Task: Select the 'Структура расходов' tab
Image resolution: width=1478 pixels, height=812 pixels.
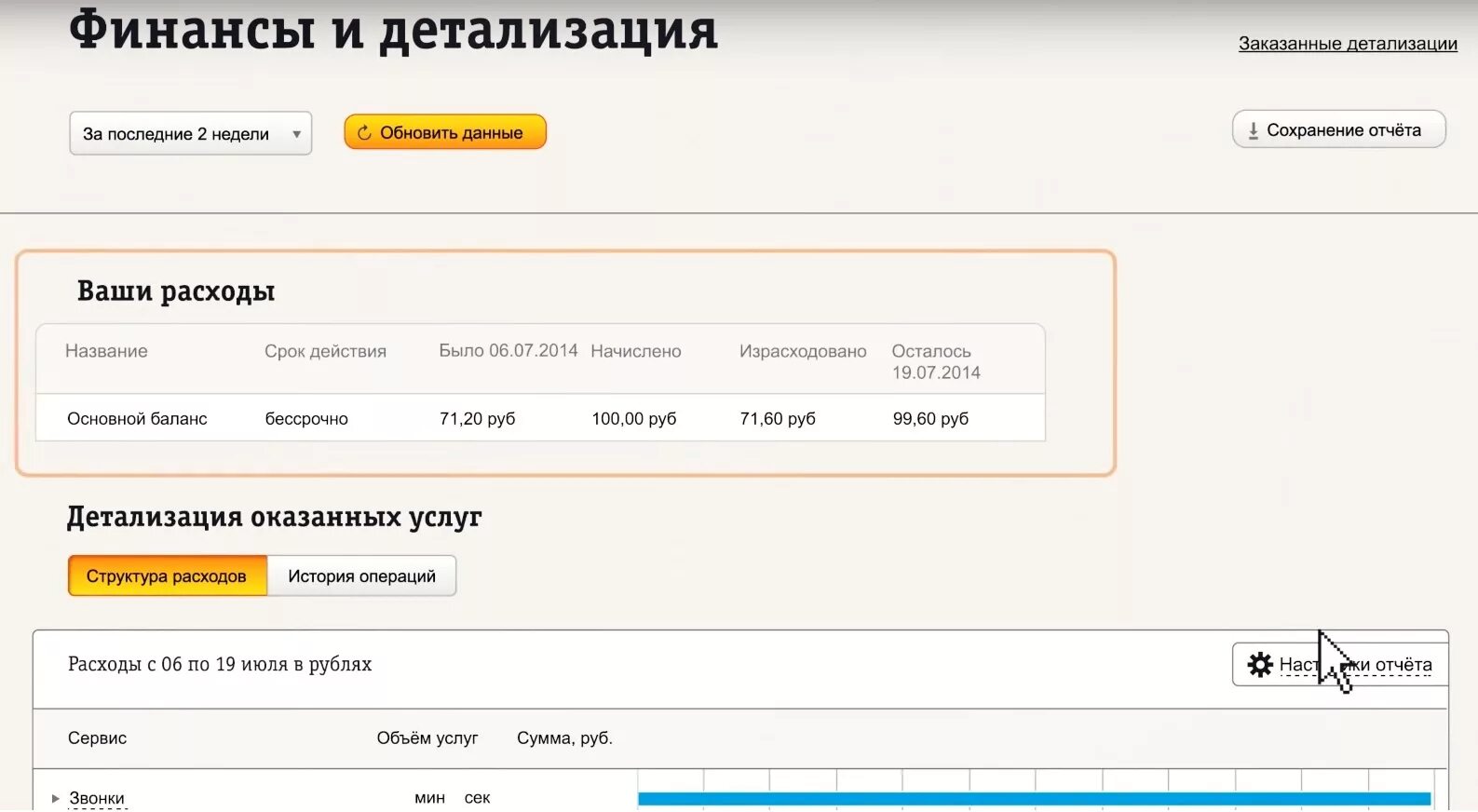Action: (167, 575)
